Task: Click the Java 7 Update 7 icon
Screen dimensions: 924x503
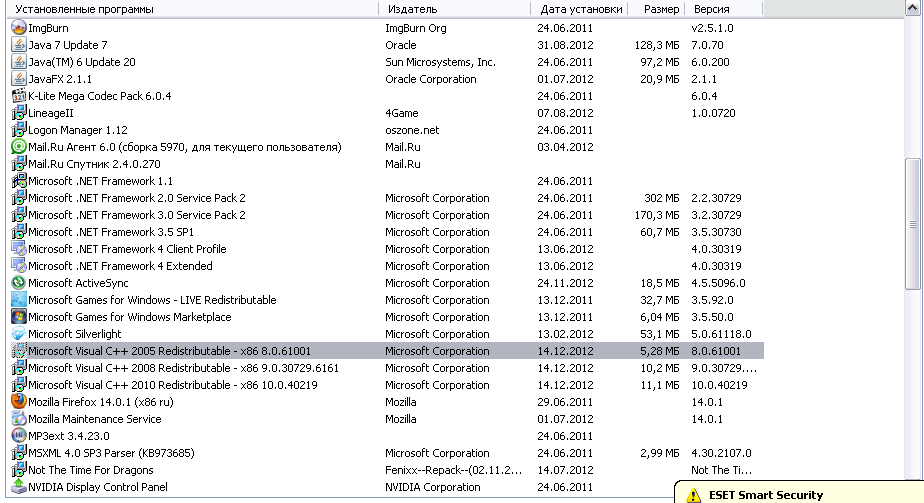Action: tap(18, 45)
